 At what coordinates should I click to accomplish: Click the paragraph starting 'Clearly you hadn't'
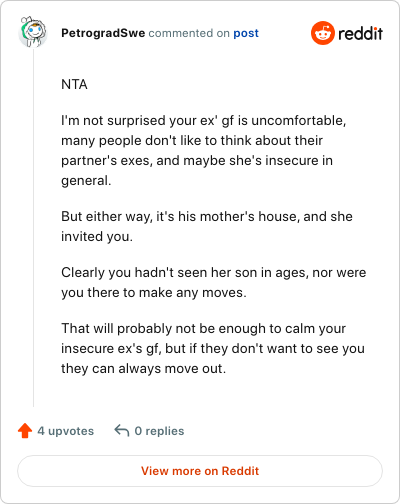214,282
